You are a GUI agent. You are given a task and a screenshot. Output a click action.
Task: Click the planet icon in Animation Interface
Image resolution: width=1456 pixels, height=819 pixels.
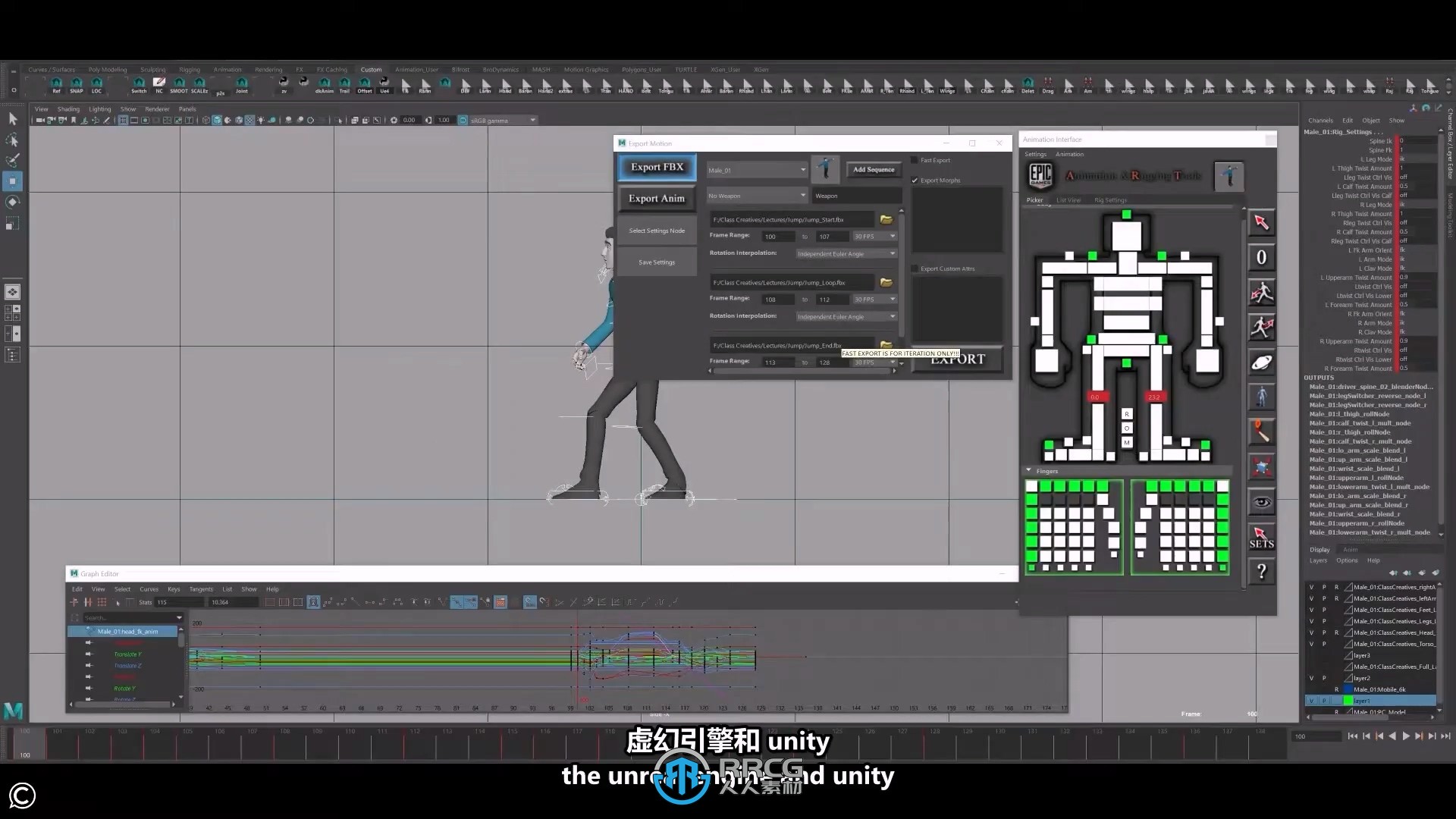tap(1261, 362)
